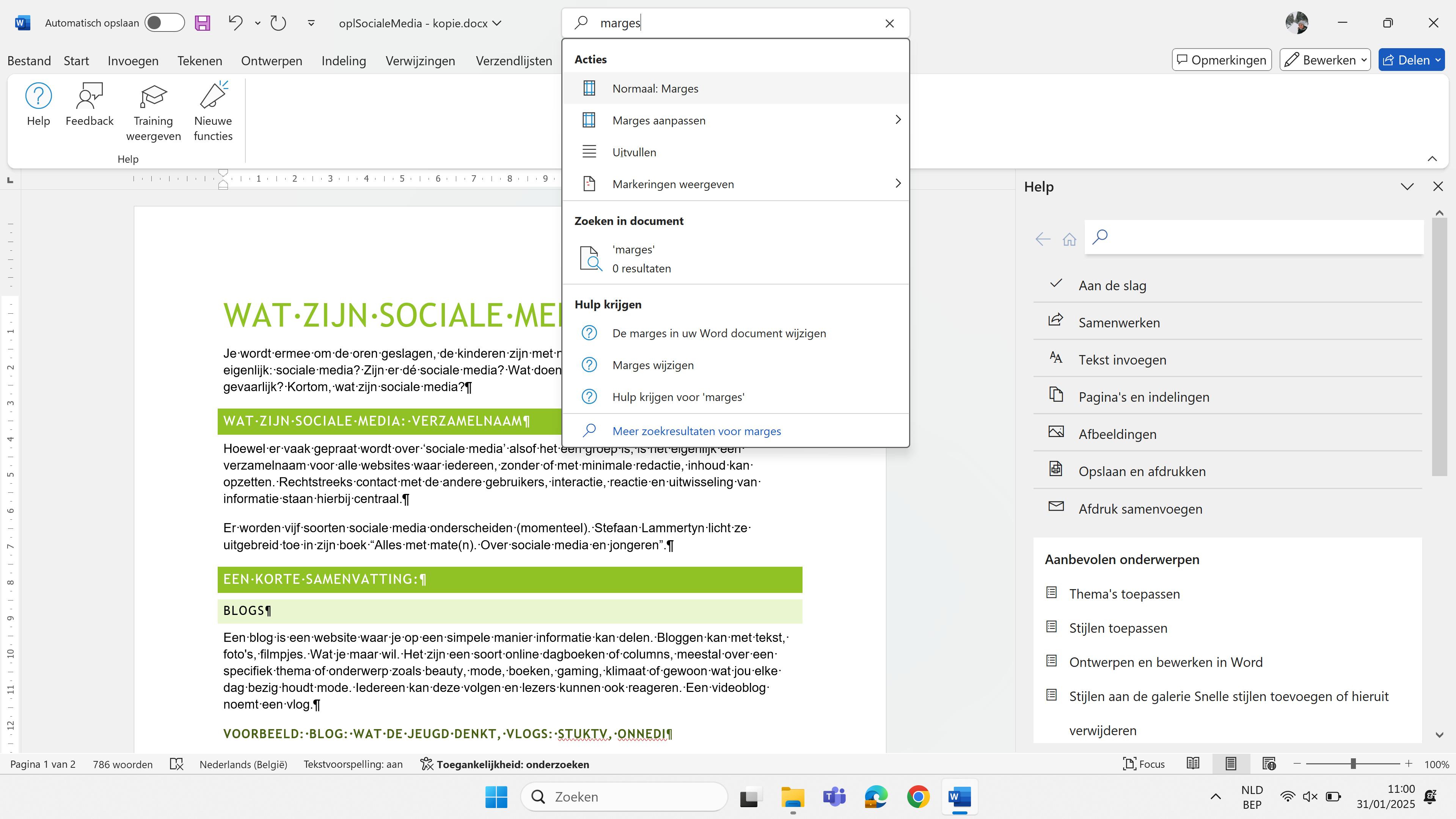Switch to Weblay-out view button
Screen dimensions: 1456x819
point(1268,764)
